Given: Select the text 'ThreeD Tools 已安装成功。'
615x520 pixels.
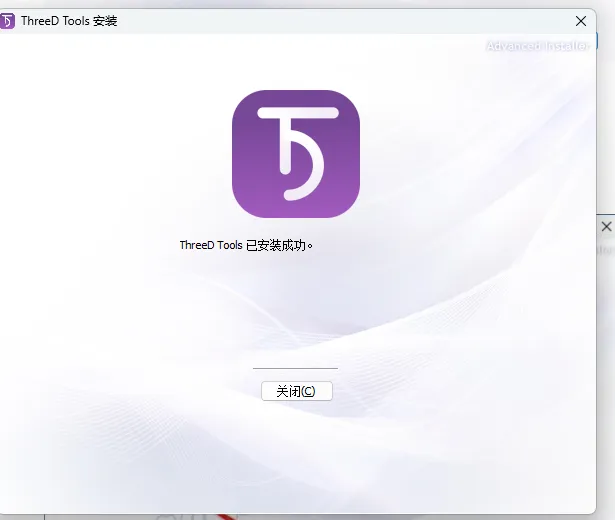Looking at the screenshot, I should 246,245.
